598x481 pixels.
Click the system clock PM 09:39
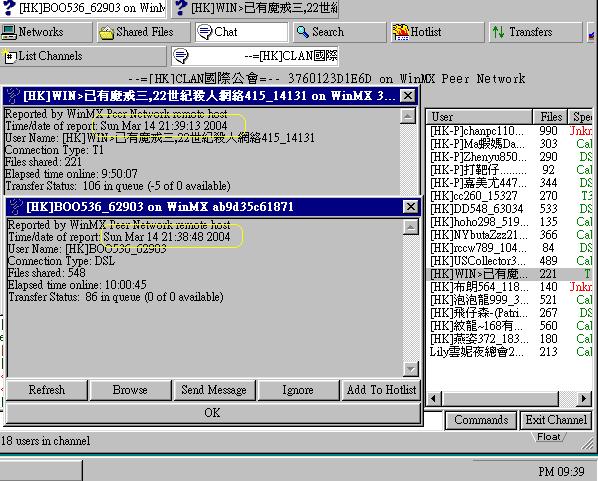point(561,472)
